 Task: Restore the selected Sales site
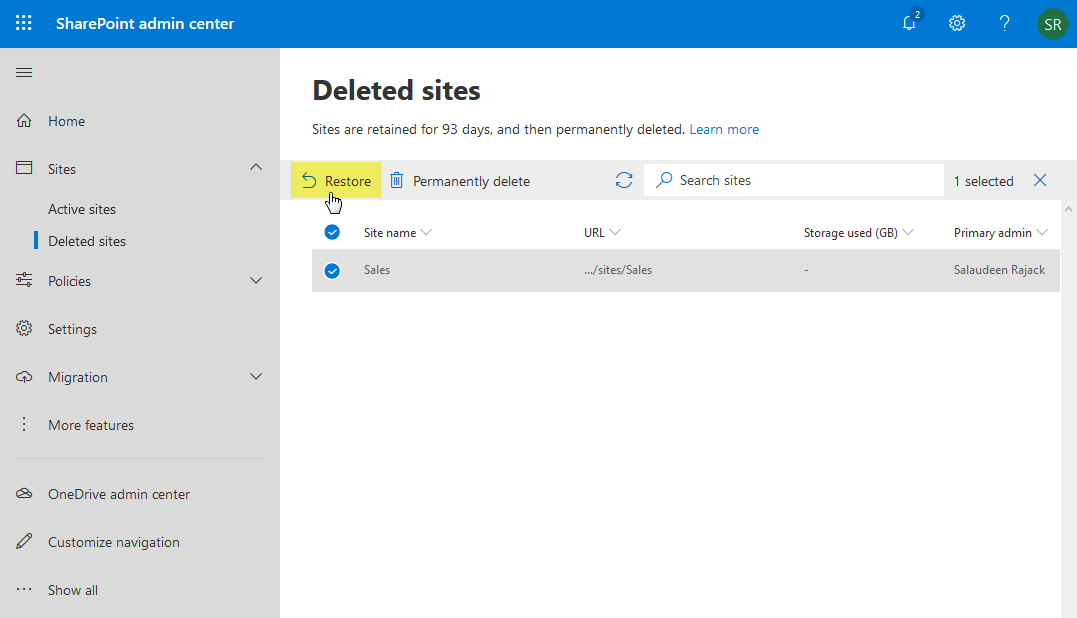pos(336,180)
